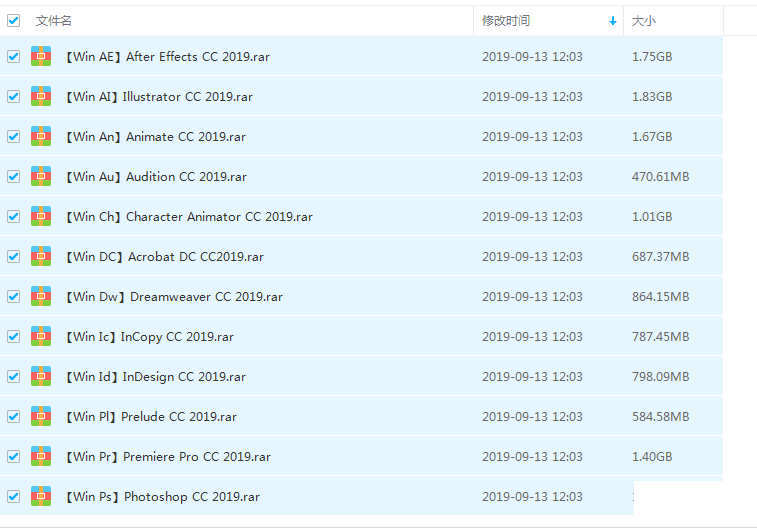Click the 1.67GB size value
Viewport: 757px width, 532px height.
point(652,137)
